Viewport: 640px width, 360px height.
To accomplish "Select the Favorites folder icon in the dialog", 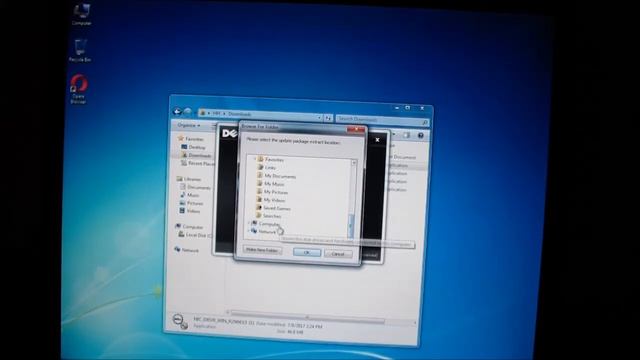I will point(260,159).
